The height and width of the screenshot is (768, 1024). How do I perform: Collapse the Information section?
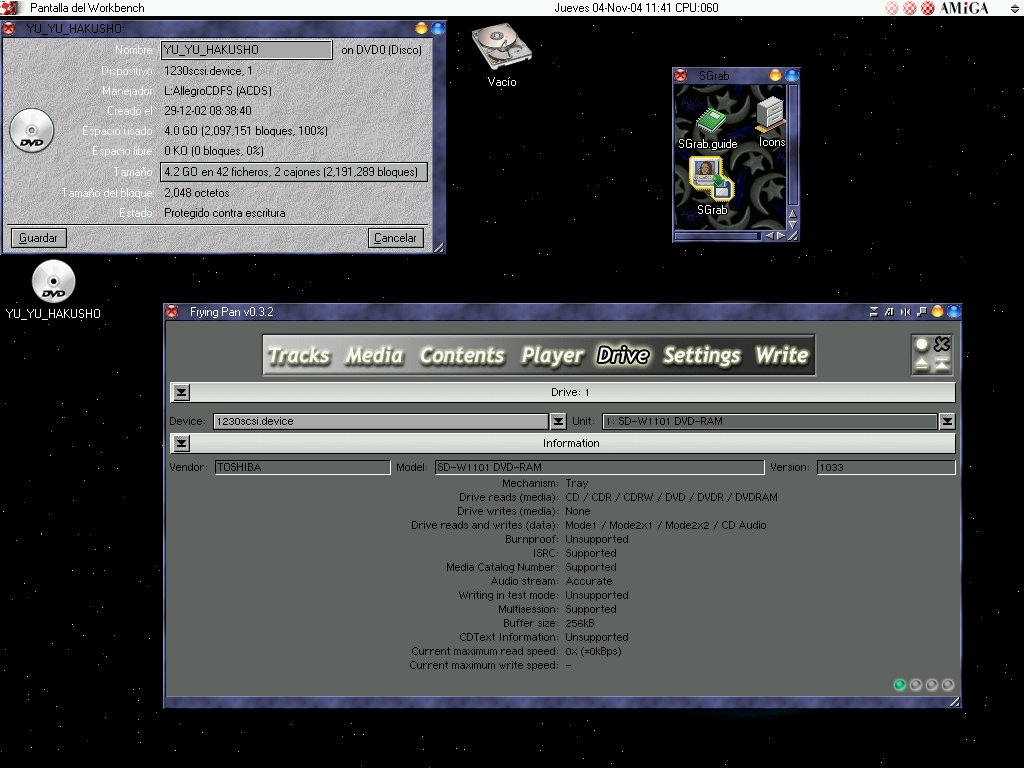182,443
